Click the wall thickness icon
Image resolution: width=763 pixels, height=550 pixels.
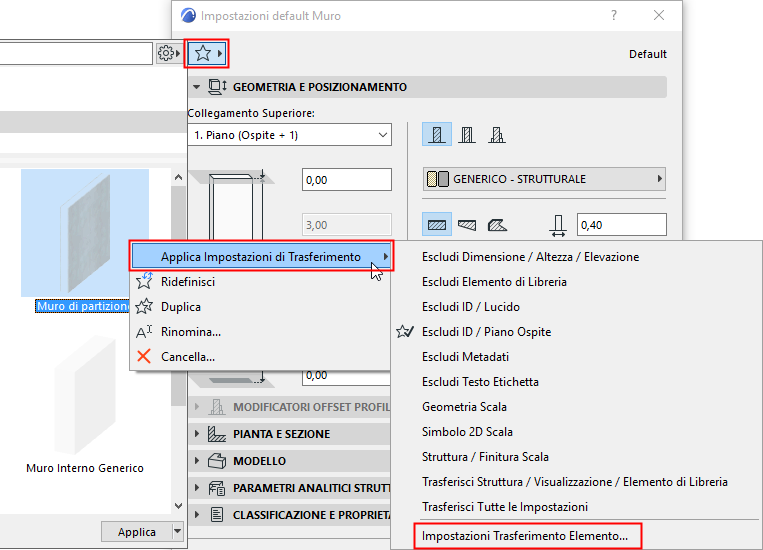click(558, 225)
